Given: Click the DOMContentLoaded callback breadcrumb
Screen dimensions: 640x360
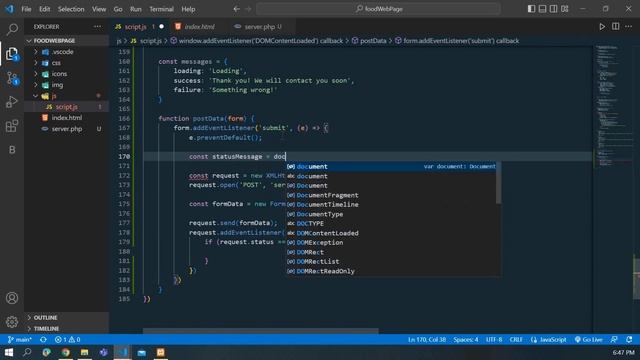Looking at the screenshot, I should 257,41.
